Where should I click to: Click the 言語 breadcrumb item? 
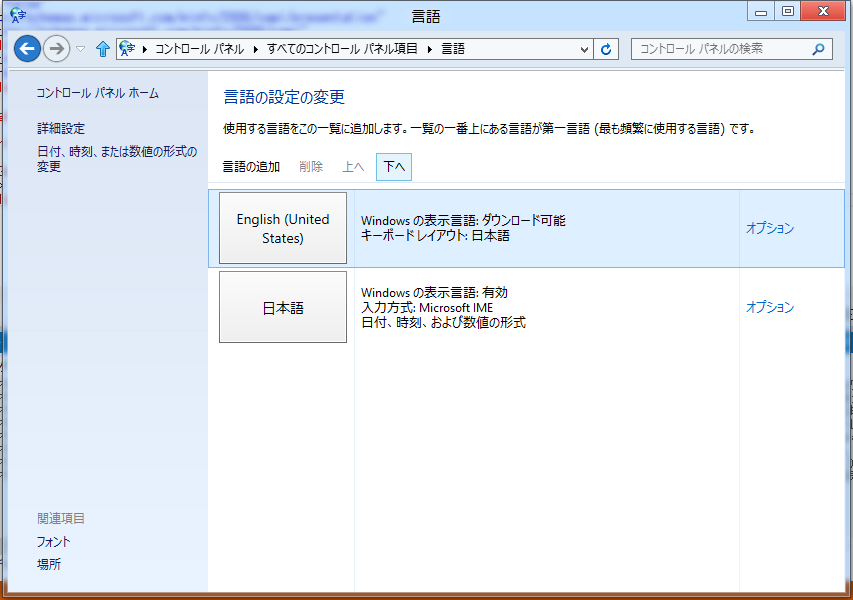453,49
